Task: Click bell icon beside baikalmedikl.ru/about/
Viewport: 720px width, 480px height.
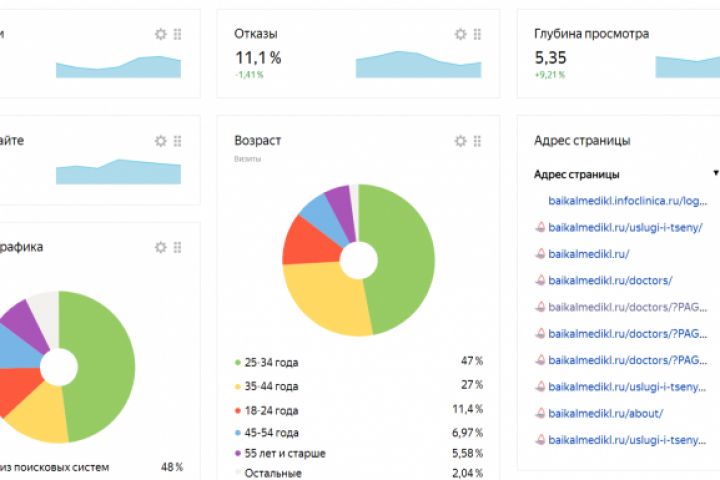Action: 540,413
